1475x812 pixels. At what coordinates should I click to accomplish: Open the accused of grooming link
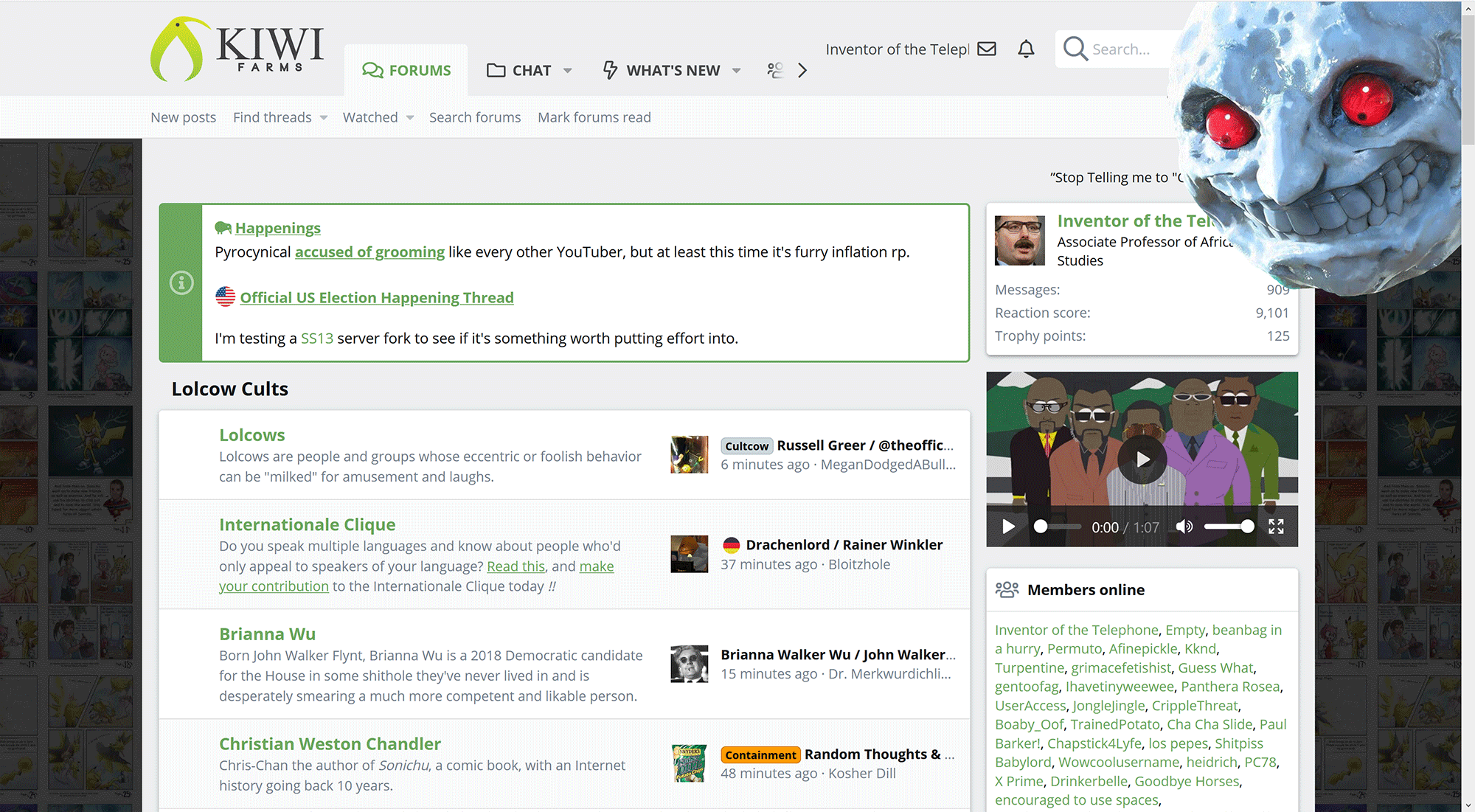369,252
